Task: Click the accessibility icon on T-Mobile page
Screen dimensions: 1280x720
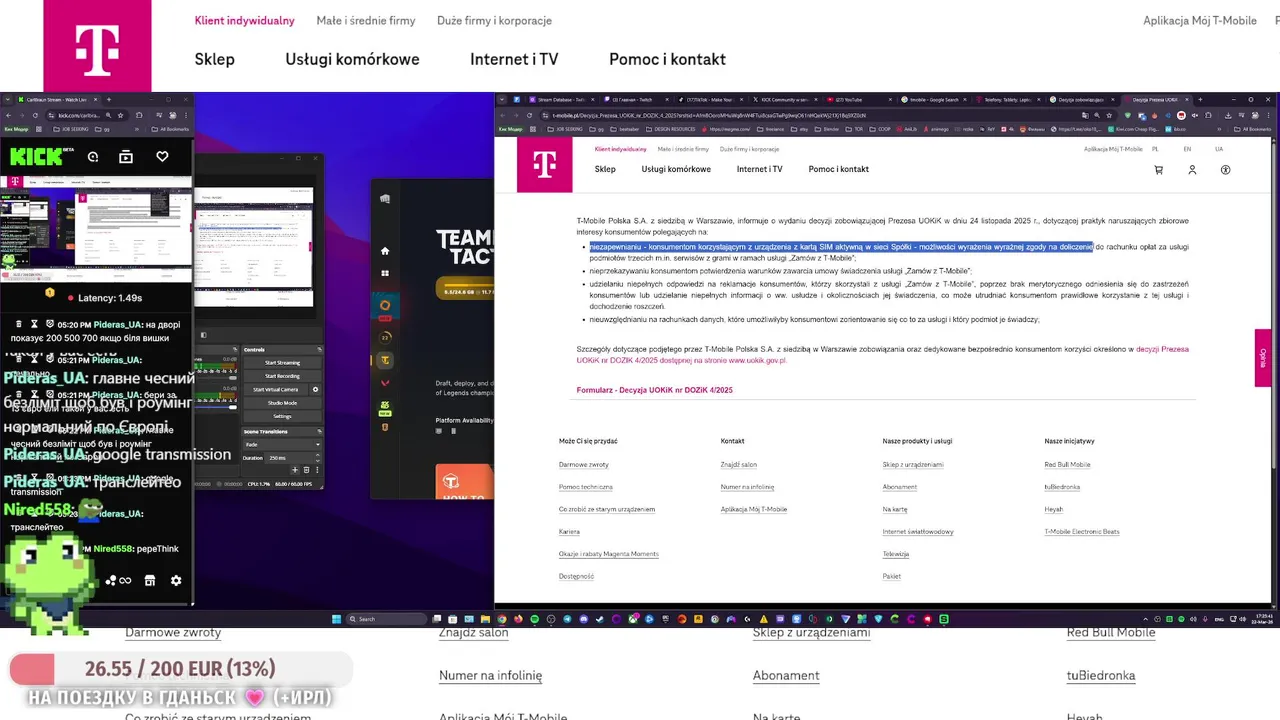Action: pyautogui.click(x=1225, y=170)
